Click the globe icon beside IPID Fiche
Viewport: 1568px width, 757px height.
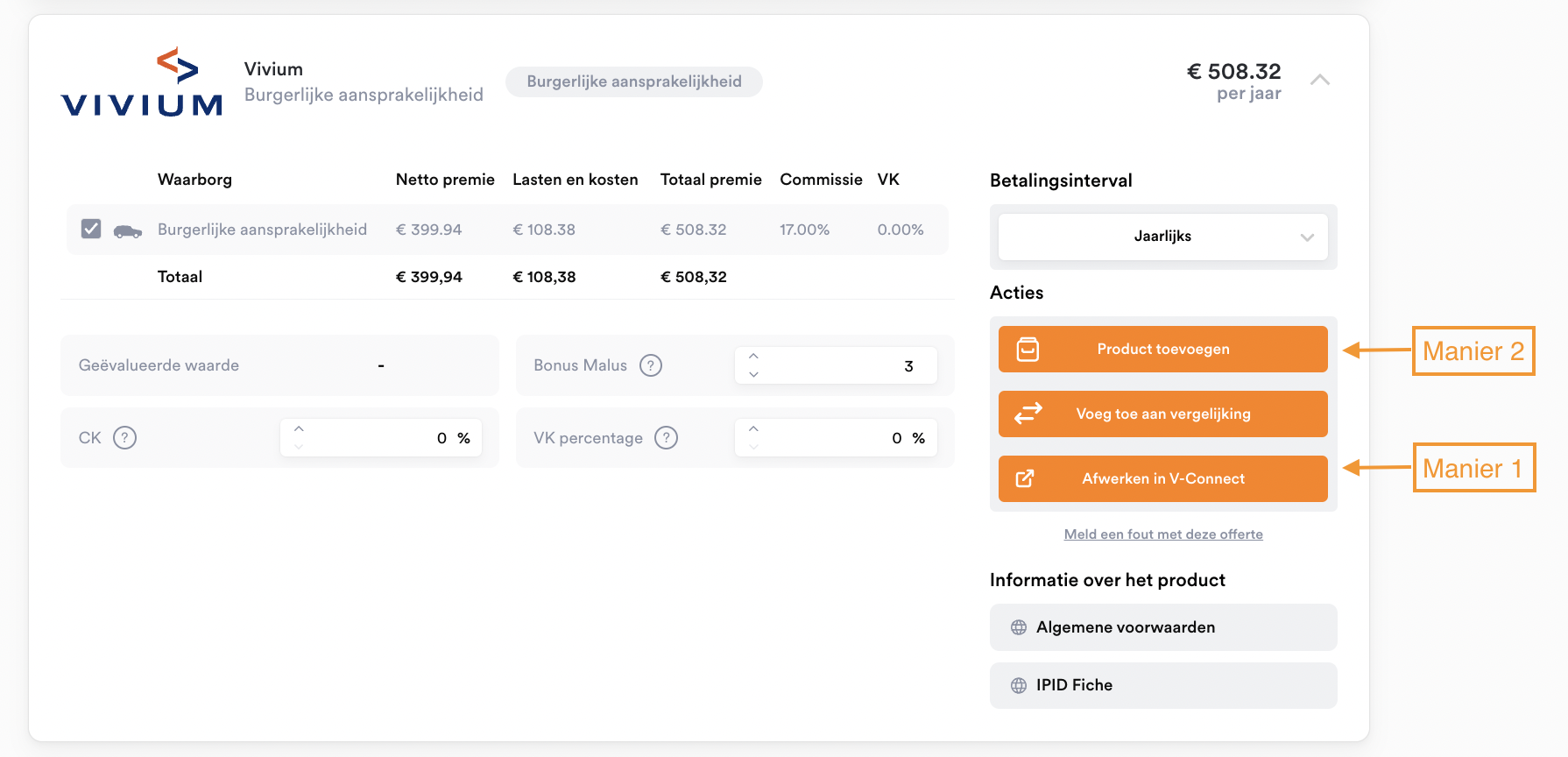coord(1019,685)
